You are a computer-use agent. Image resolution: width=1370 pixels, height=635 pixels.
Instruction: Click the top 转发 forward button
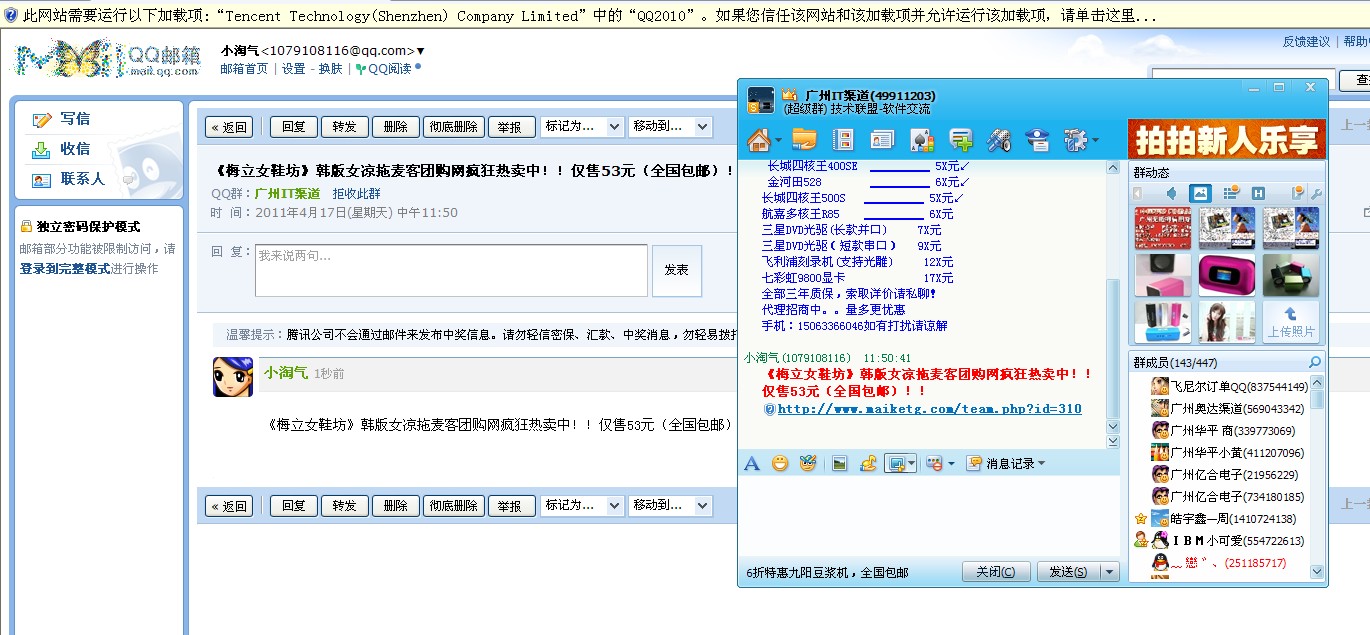coord(344,127)
